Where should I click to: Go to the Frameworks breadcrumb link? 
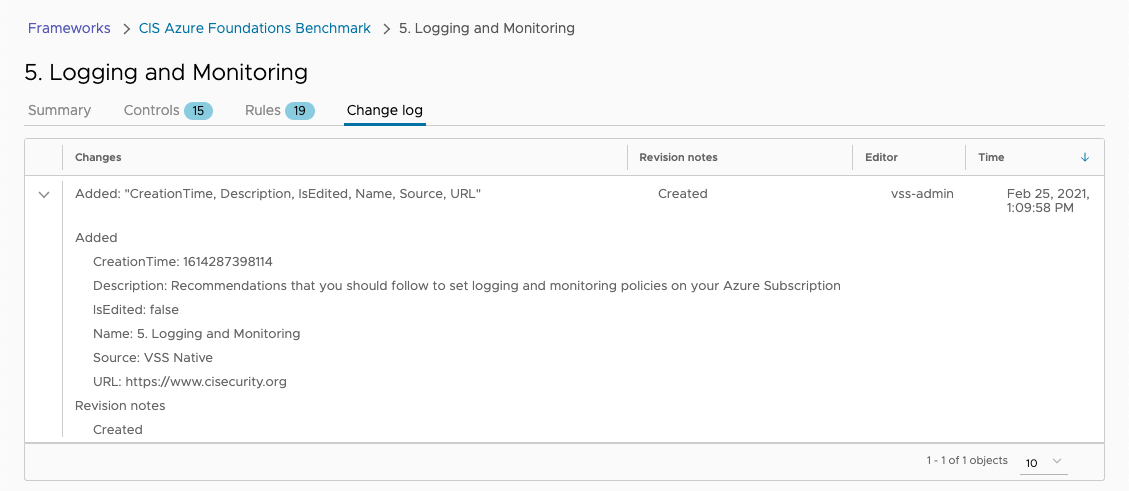pos(69,28)
